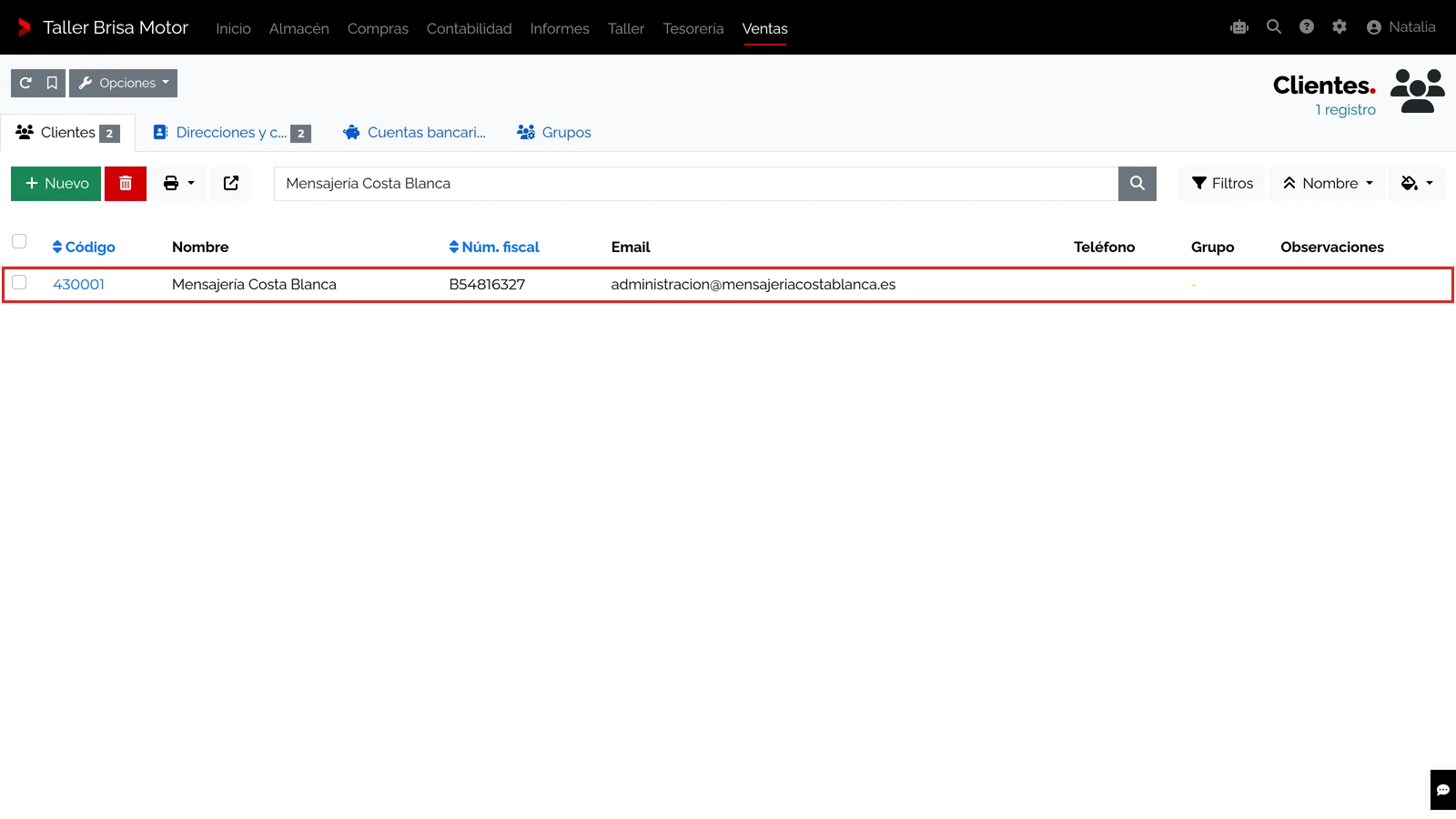The height and width of the screenshot is (819, 1456).
Task: Open the Grupos tab
Action: (554, 133)
